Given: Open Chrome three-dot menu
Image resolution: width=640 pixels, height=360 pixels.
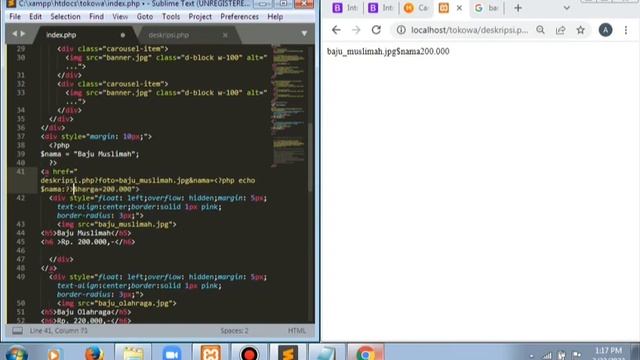Looking at the screenshot, I should pyautogui.click(x=626, y=30).
